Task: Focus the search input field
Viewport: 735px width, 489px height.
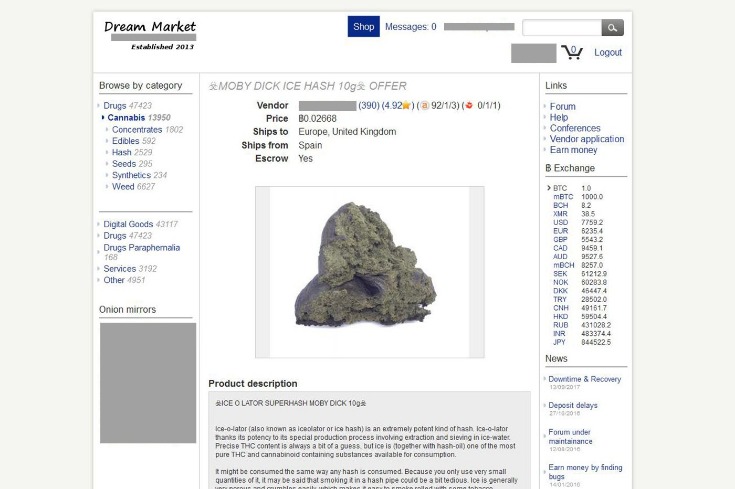Action: pos(562,28)
